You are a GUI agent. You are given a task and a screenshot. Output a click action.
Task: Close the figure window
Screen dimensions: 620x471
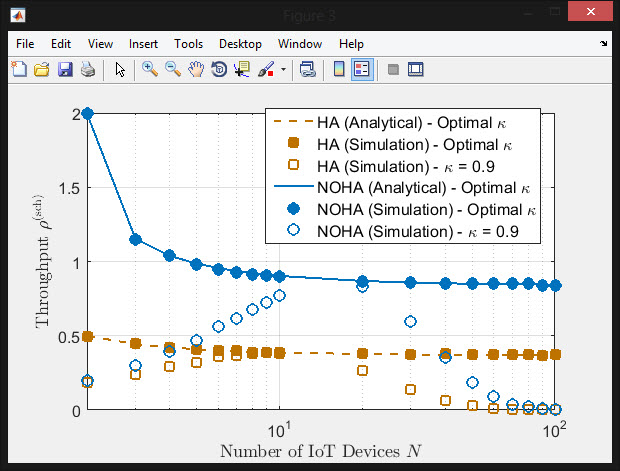(590, 11)
